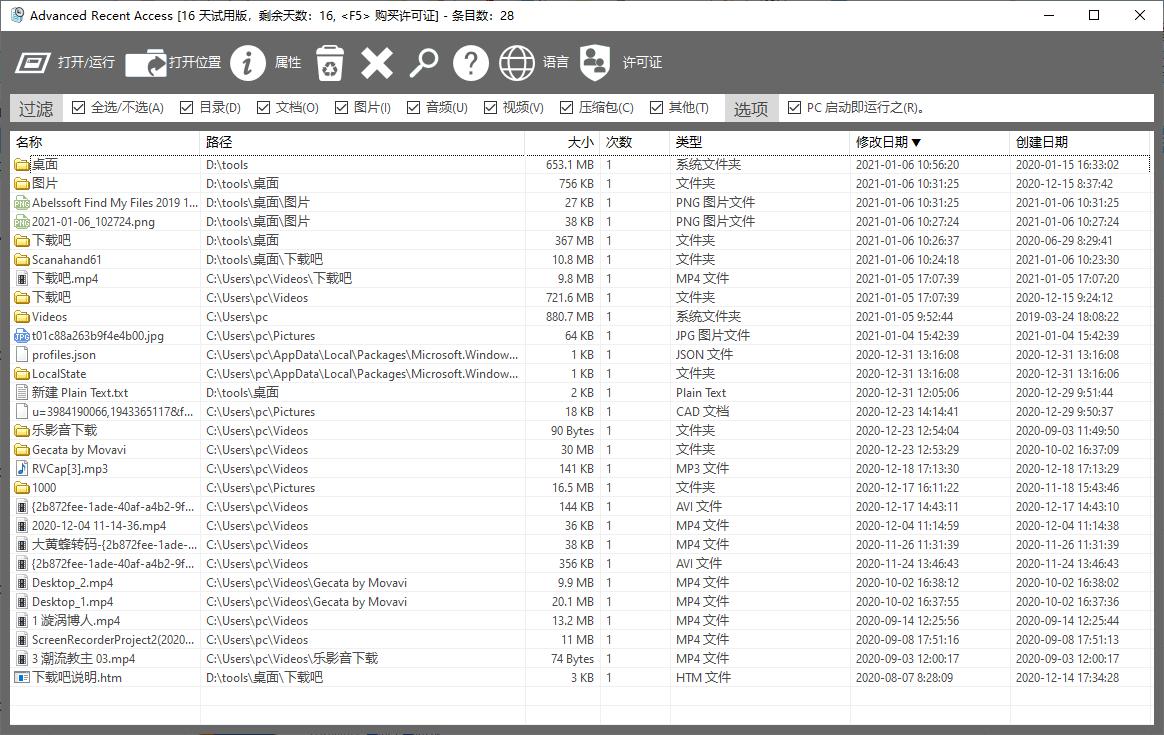Click the Open Location (打开位置) folder icon
Viewport: 1164px width, 735px height.
pos(146,63)
